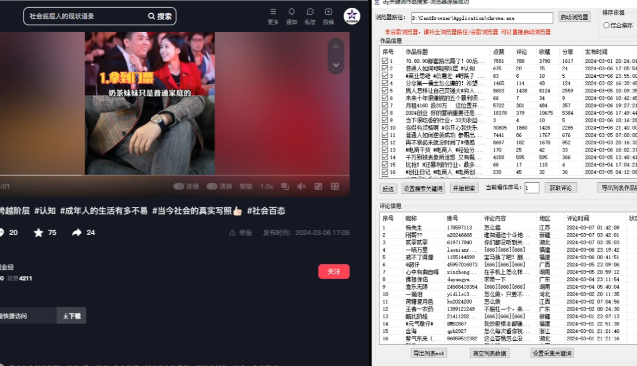637x366 pixels.
Task: Uncheck the checkbox for work row 13
Action: [385, 150]
